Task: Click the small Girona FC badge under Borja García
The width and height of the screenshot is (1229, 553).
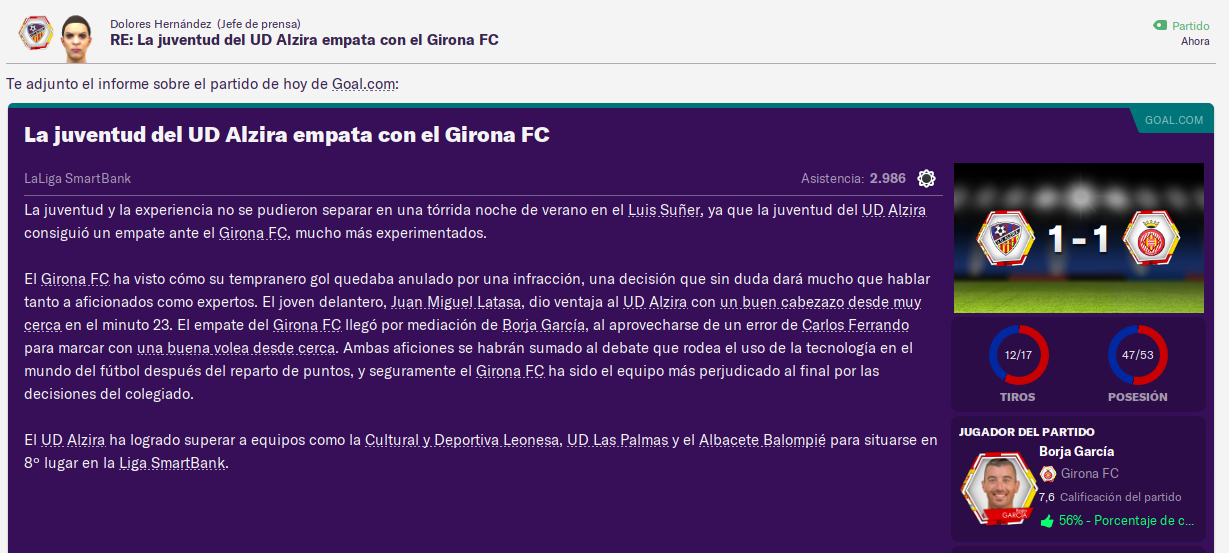Action: pos(1048,474)
